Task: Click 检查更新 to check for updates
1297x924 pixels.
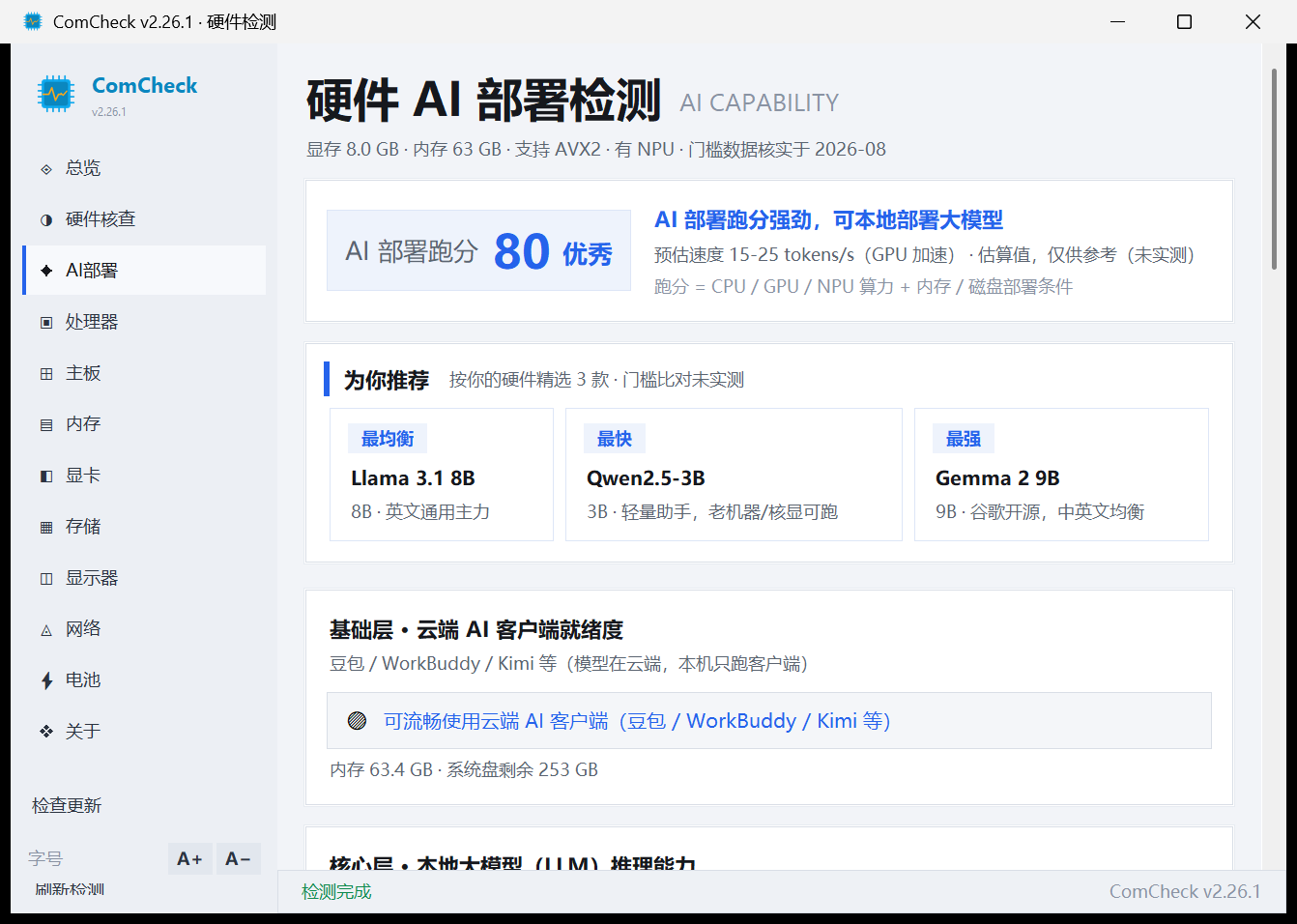Action: click(x=67, y=805)
